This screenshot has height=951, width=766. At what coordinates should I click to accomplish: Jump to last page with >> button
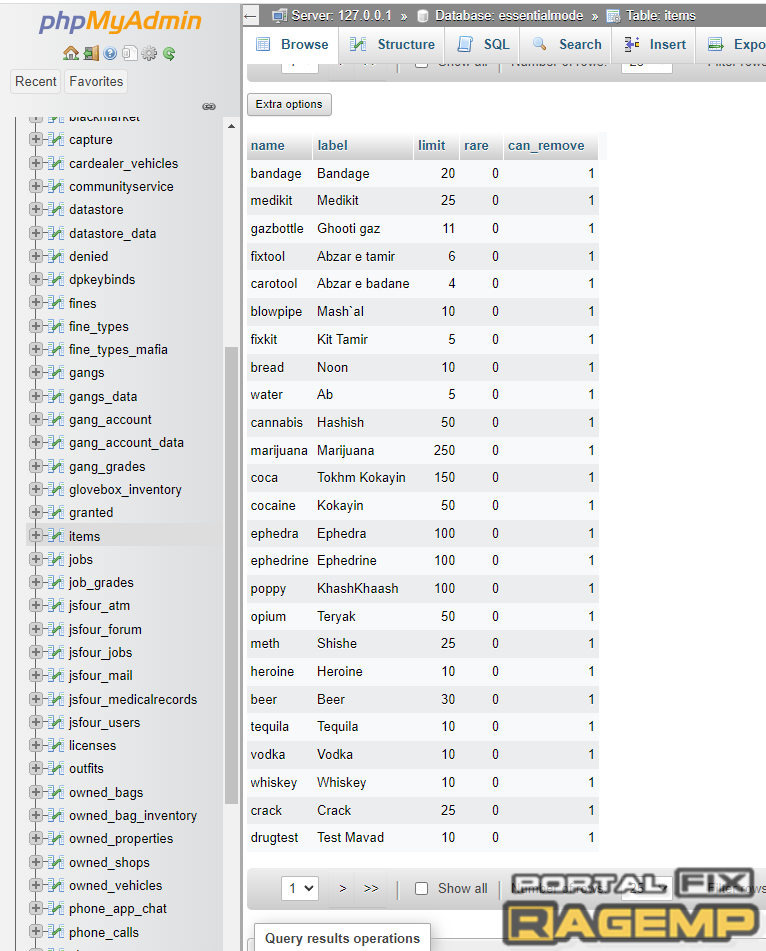pyautogui.click(x=371, y=889)
